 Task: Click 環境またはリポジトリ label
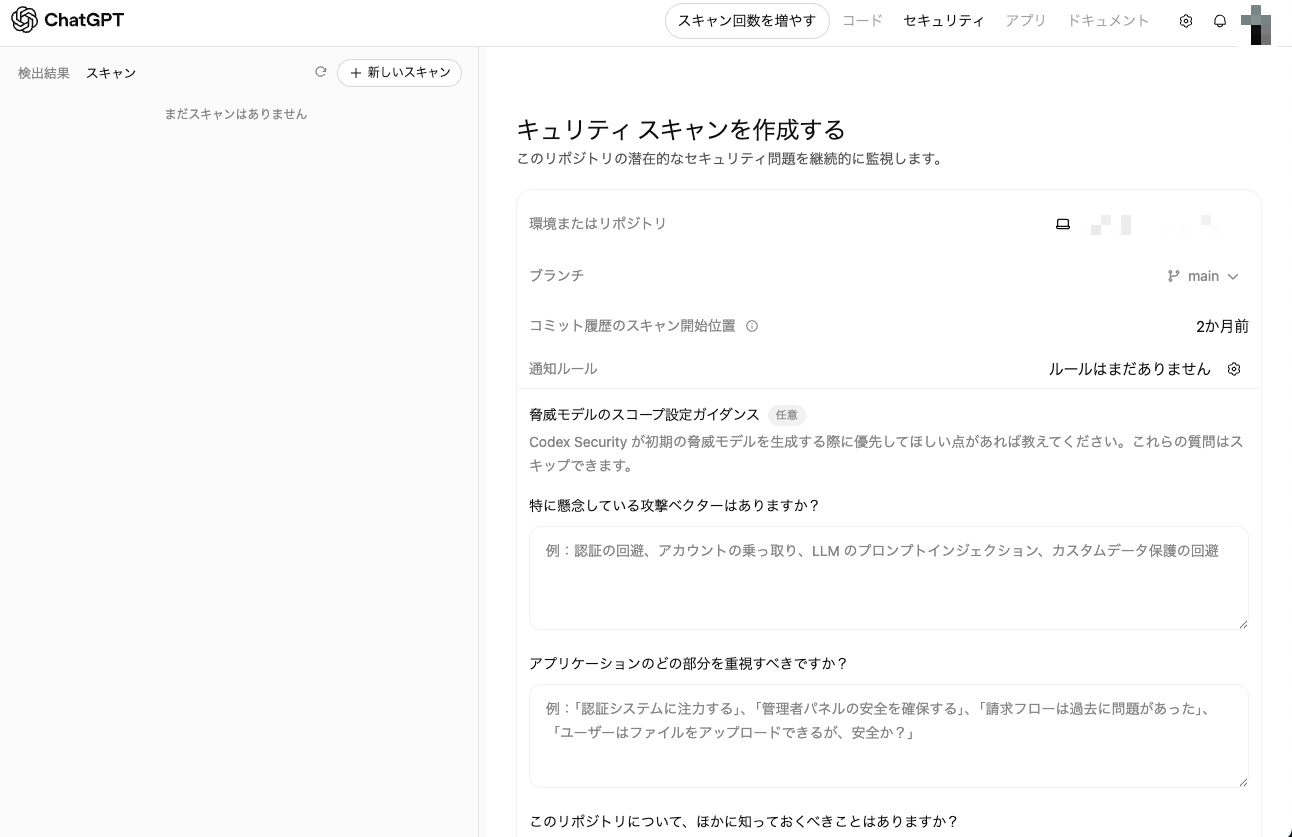coord(598,223)
